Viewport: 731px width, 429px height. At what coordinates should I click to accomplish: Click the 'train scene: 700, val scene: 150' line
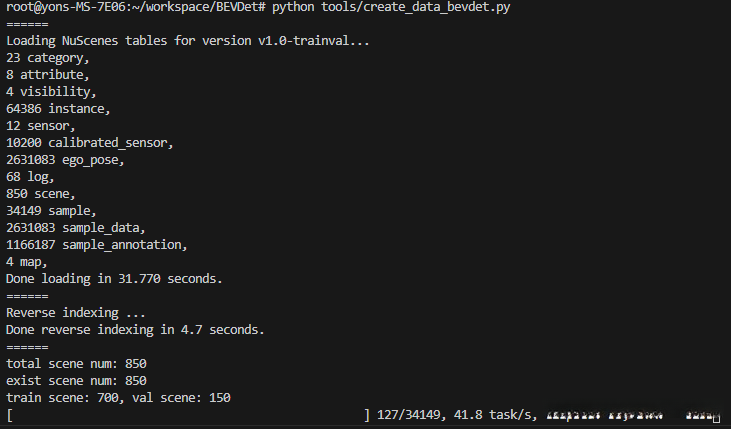click(x=118, y=398)
